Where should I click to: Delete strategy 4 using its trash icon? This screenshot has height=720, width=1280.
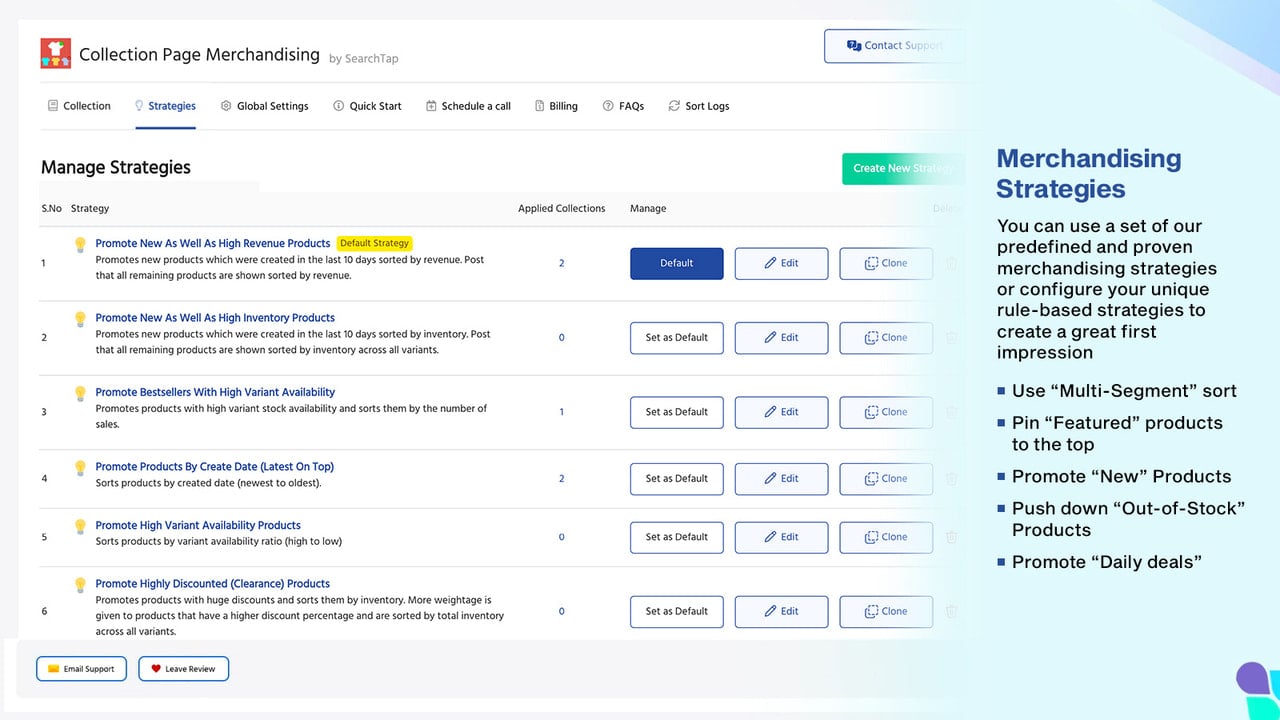[x=951, y=478]
